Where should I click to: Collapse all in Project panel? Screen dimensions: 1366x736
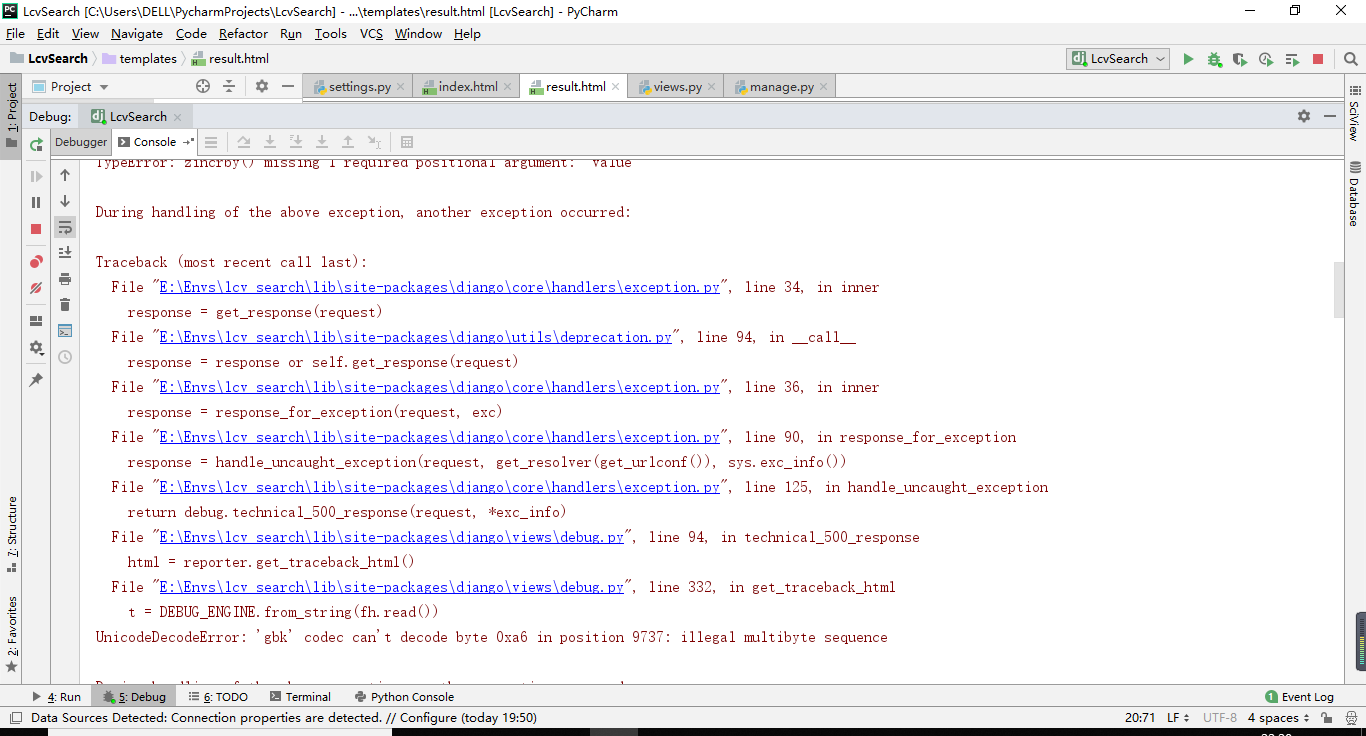click(229, 87)
